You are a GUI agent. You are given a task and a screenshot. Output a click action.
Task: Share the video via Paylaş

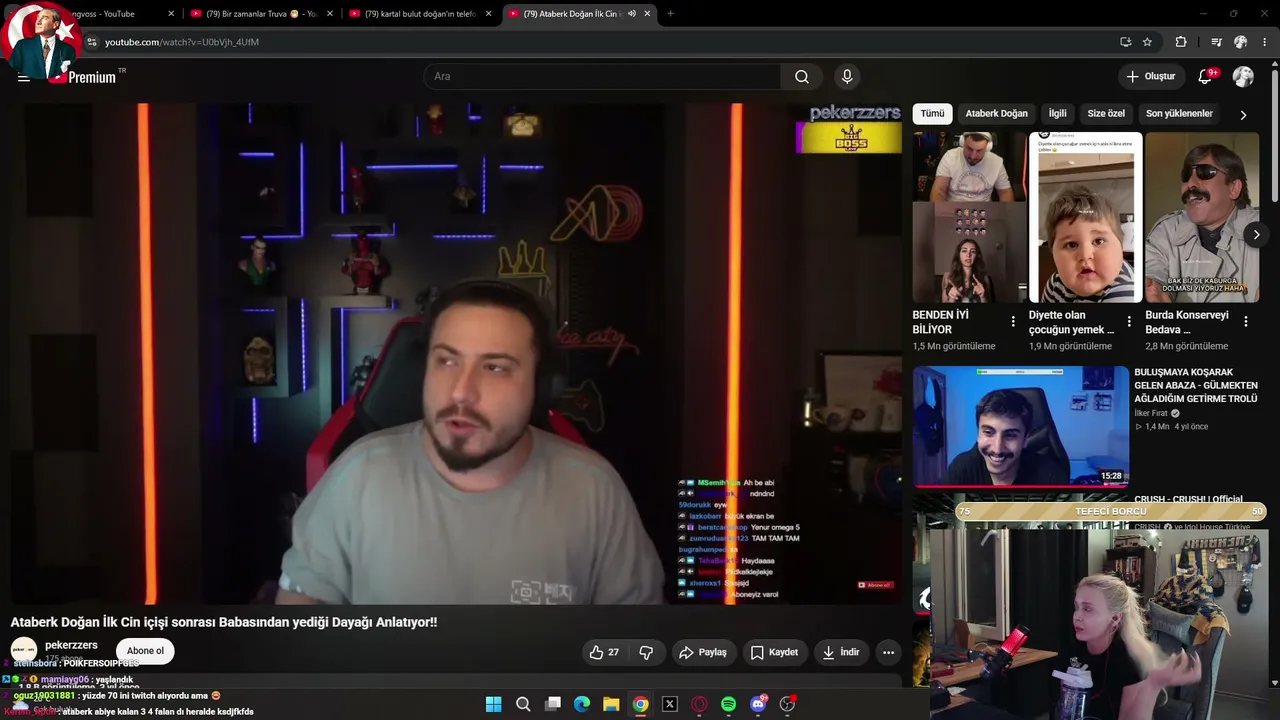(x=702, y=652)
